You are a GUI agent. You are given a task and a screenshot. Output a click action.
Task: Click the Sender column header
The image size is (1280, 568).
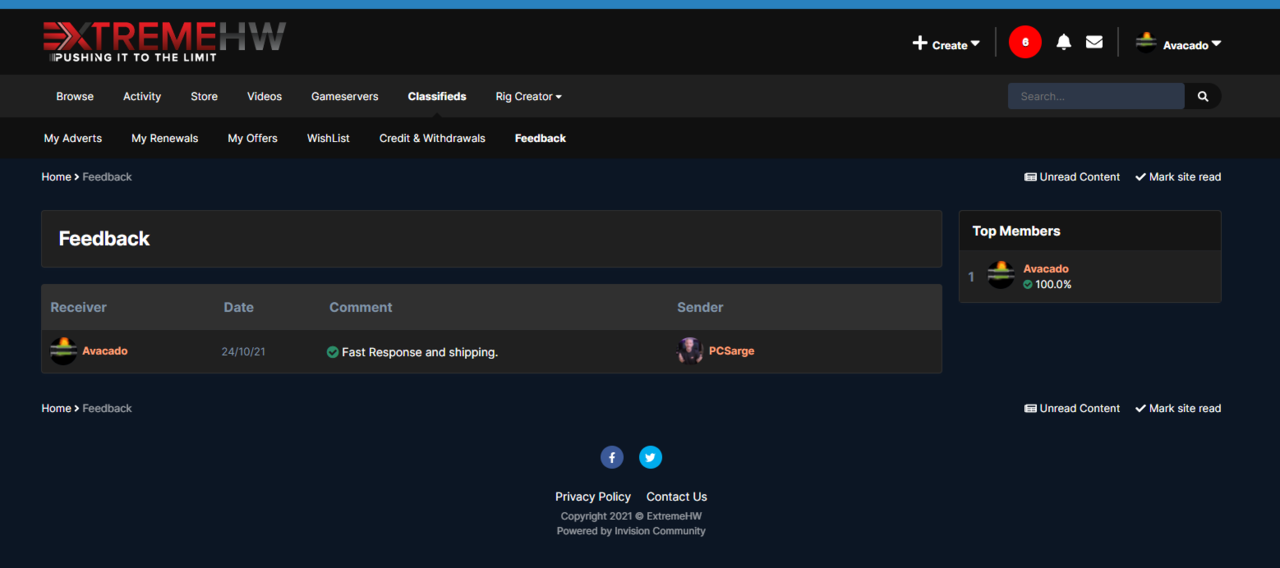[x=700, y=307]
